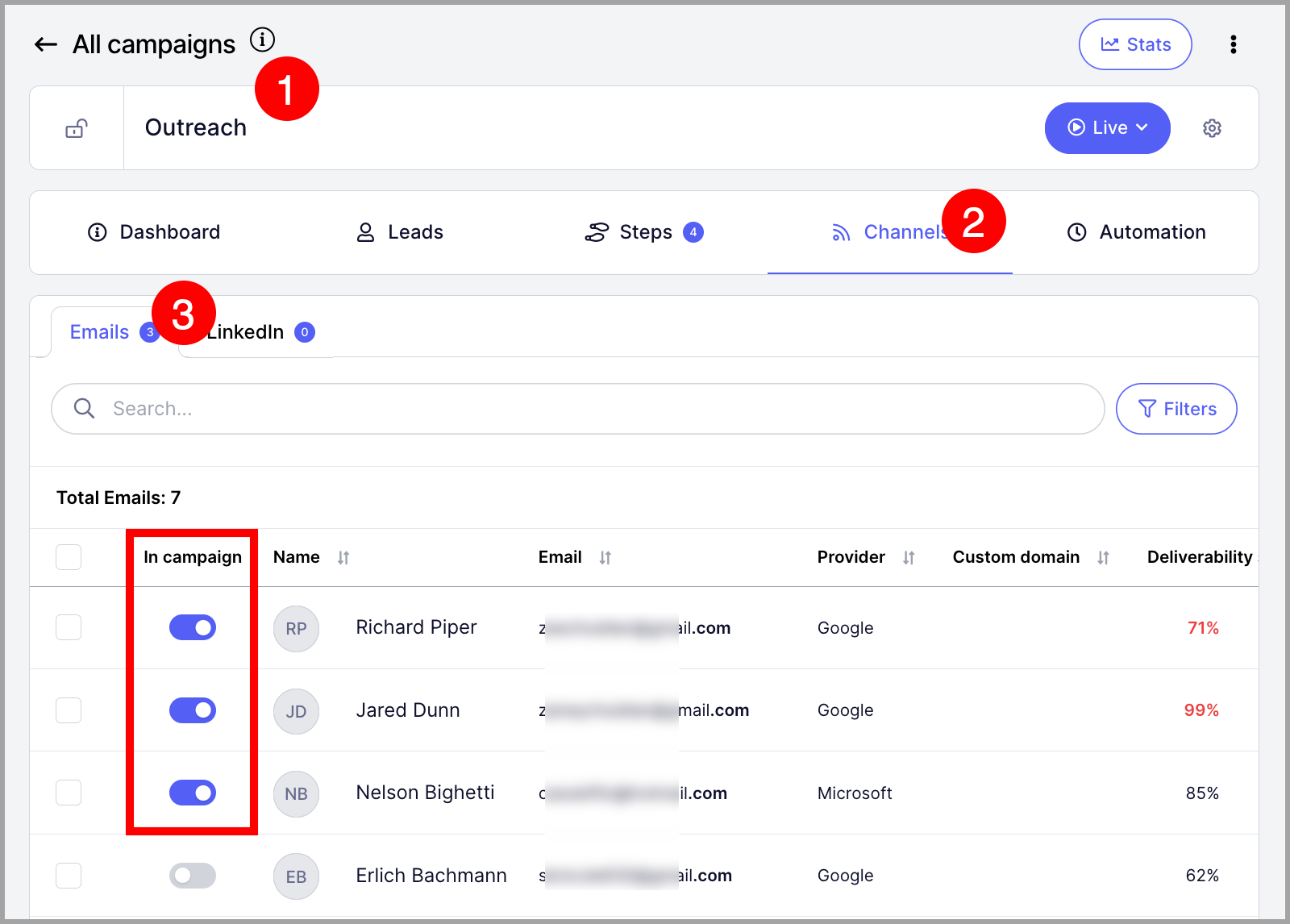This screenshot has width=1290, height=924.
Task: Click the Search input field
Action: pos(577,409)
